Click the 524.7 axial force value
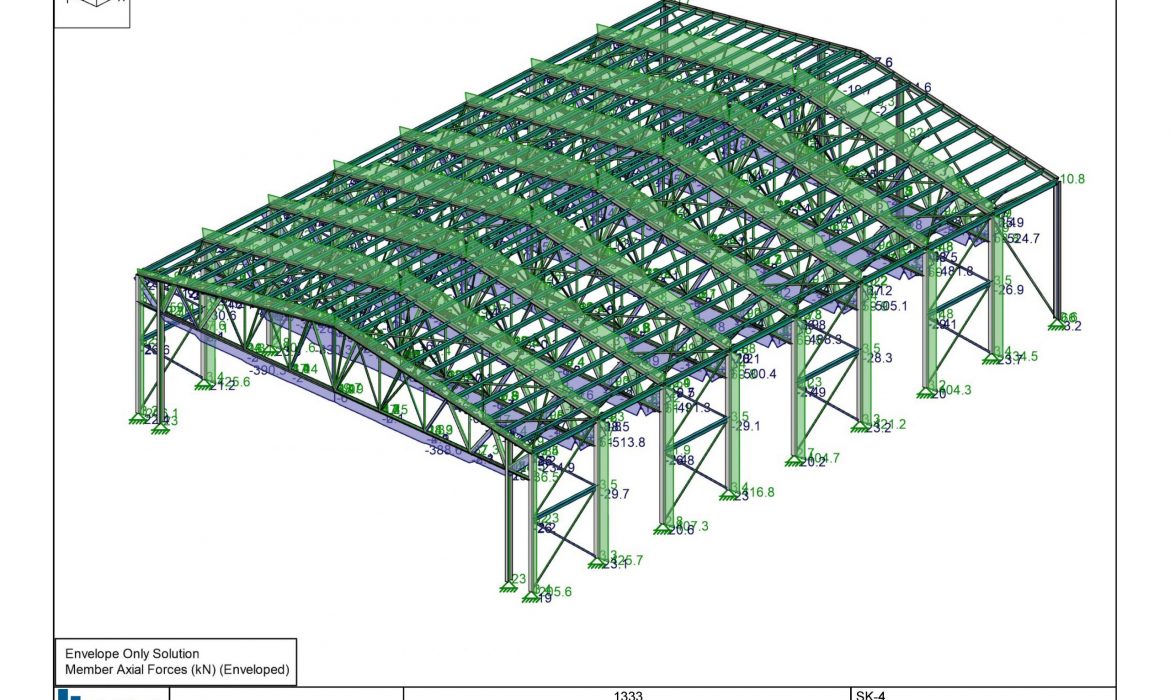 [1022, 239]
